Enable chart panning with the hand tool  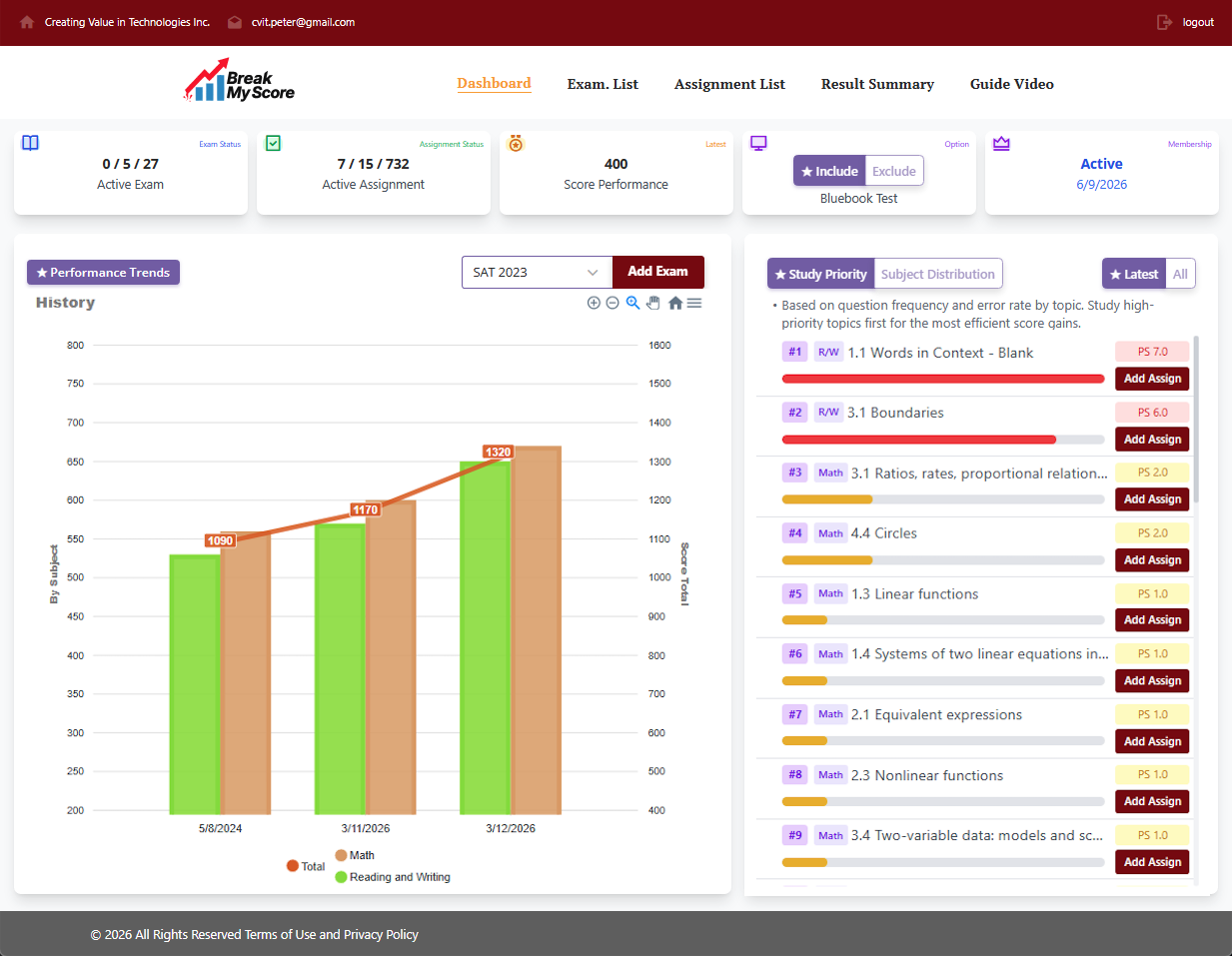(x=653, y=302)
